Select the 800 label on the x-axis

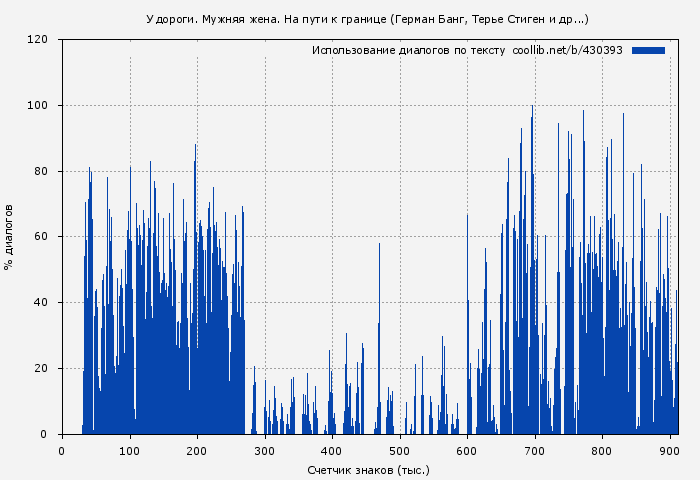pos(602,450)
